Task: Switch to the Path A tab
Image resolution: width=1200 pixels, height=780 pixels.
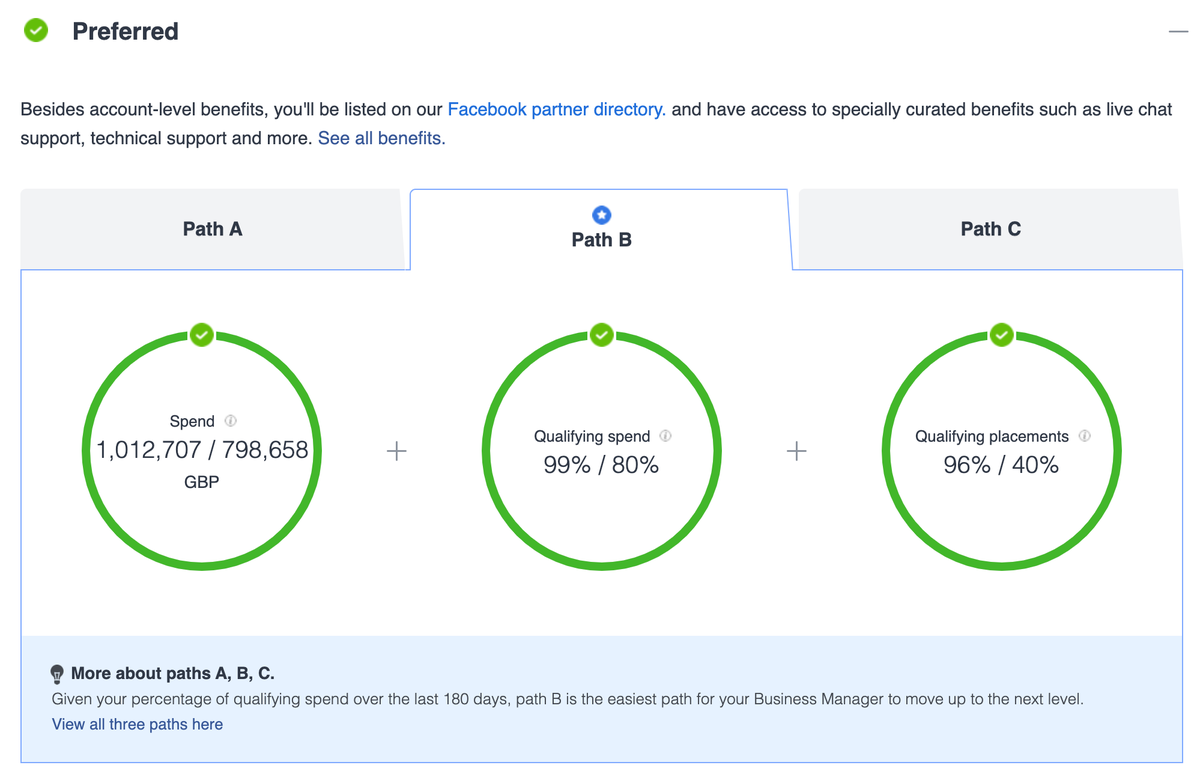Action: (x=212, y=229)
